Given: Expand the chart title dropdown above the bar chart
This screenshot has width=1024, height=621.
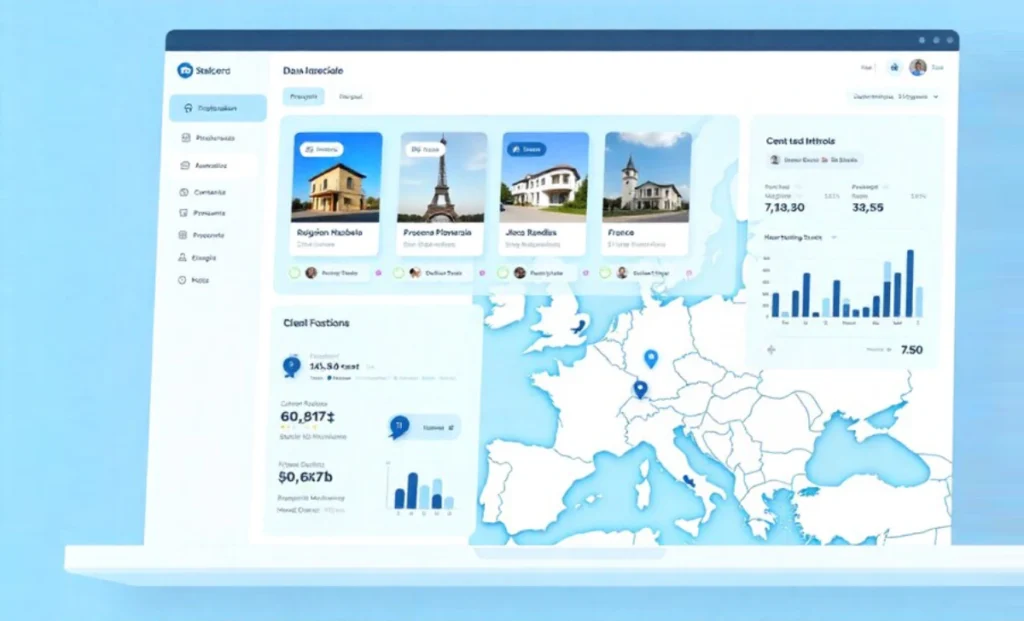Looking at the screenshot, I should [x=834, y=237].
